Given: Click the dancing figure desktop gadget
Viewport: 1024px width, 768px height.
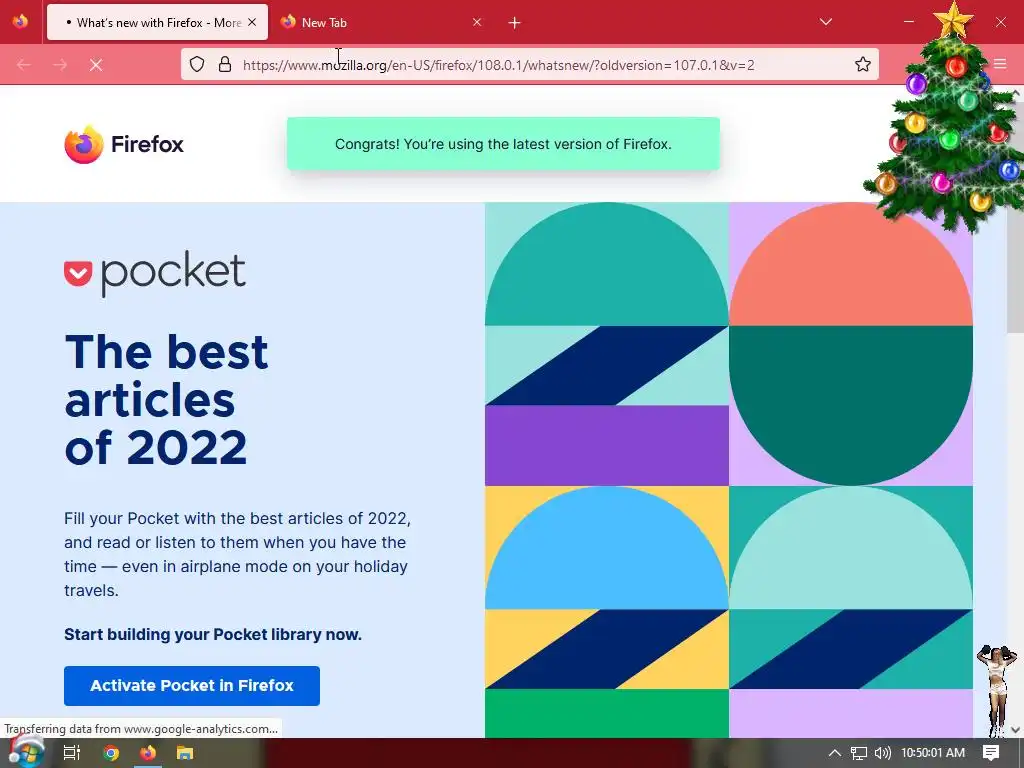Looking at the screenshot, I should pyautogui.click(x=997, y=691).
